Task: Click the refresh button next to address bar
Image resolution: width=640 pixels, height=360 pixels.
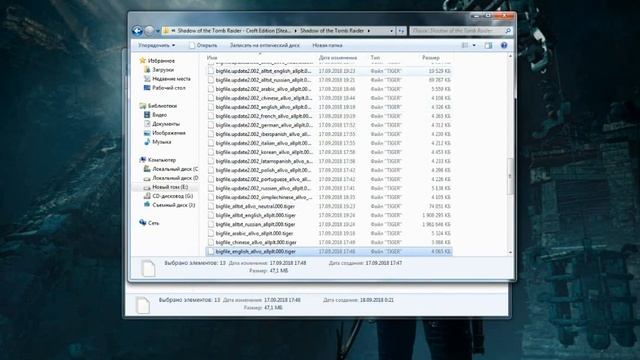Action: click(x=401, y=31)
